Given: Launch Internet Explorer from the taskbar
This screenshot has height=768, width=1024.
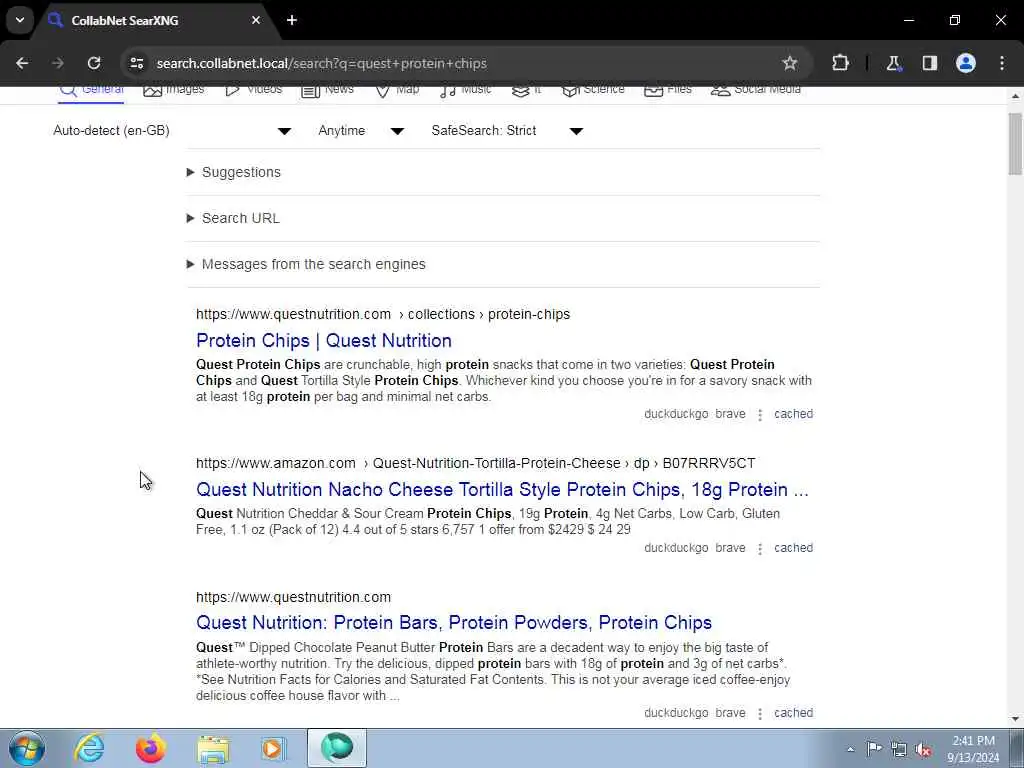Looking at the screenshot, I should [x=89, y=748].
